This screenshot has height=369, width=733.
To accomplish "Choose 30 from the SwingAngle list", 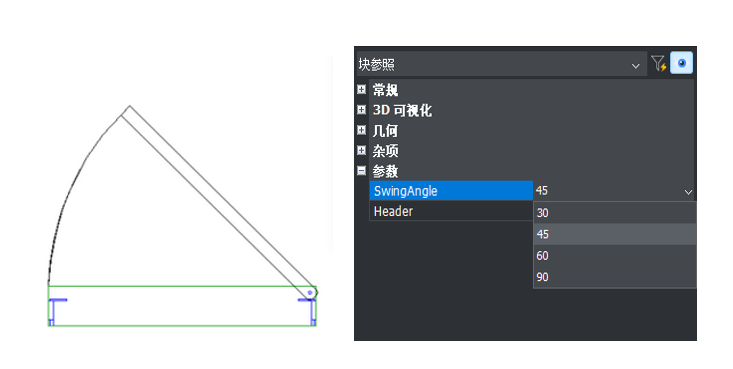I will pos(615,213).
